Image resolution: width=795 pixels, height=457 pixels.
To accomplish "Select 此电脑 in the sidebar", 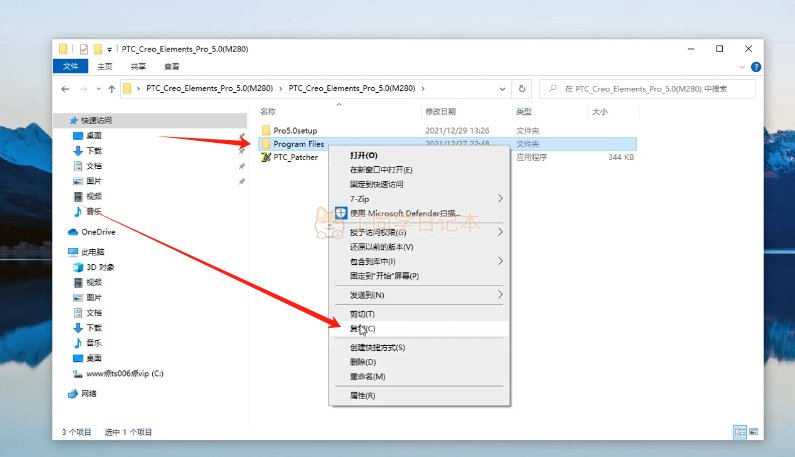I will pyautogui.click(x=92, y=252).
